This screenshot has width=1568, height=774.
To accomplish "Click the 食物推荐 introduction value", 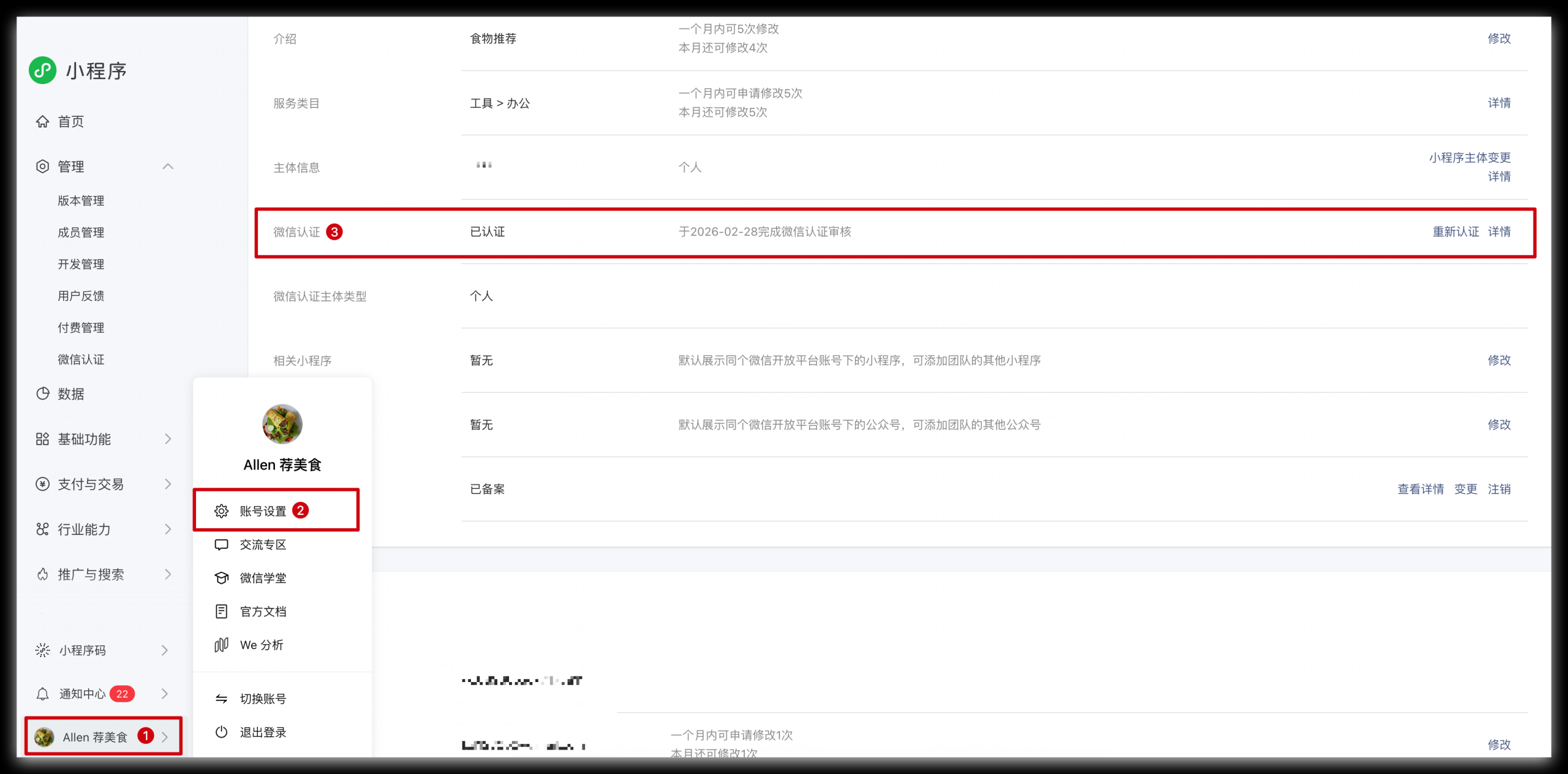I will pos(493,39).
